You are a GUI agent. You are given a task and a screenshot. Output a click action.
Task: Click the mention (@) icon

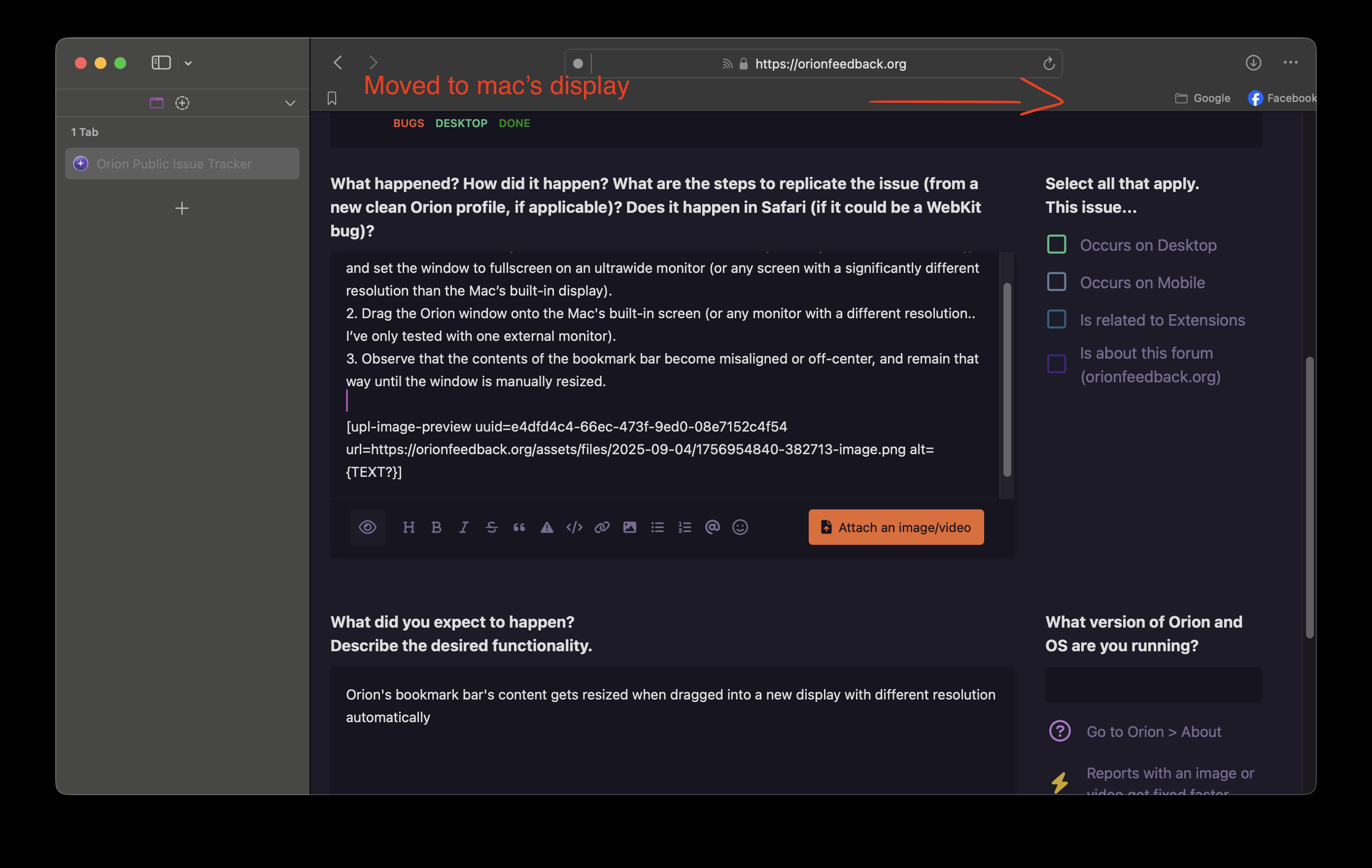click(x=712, y=528)
